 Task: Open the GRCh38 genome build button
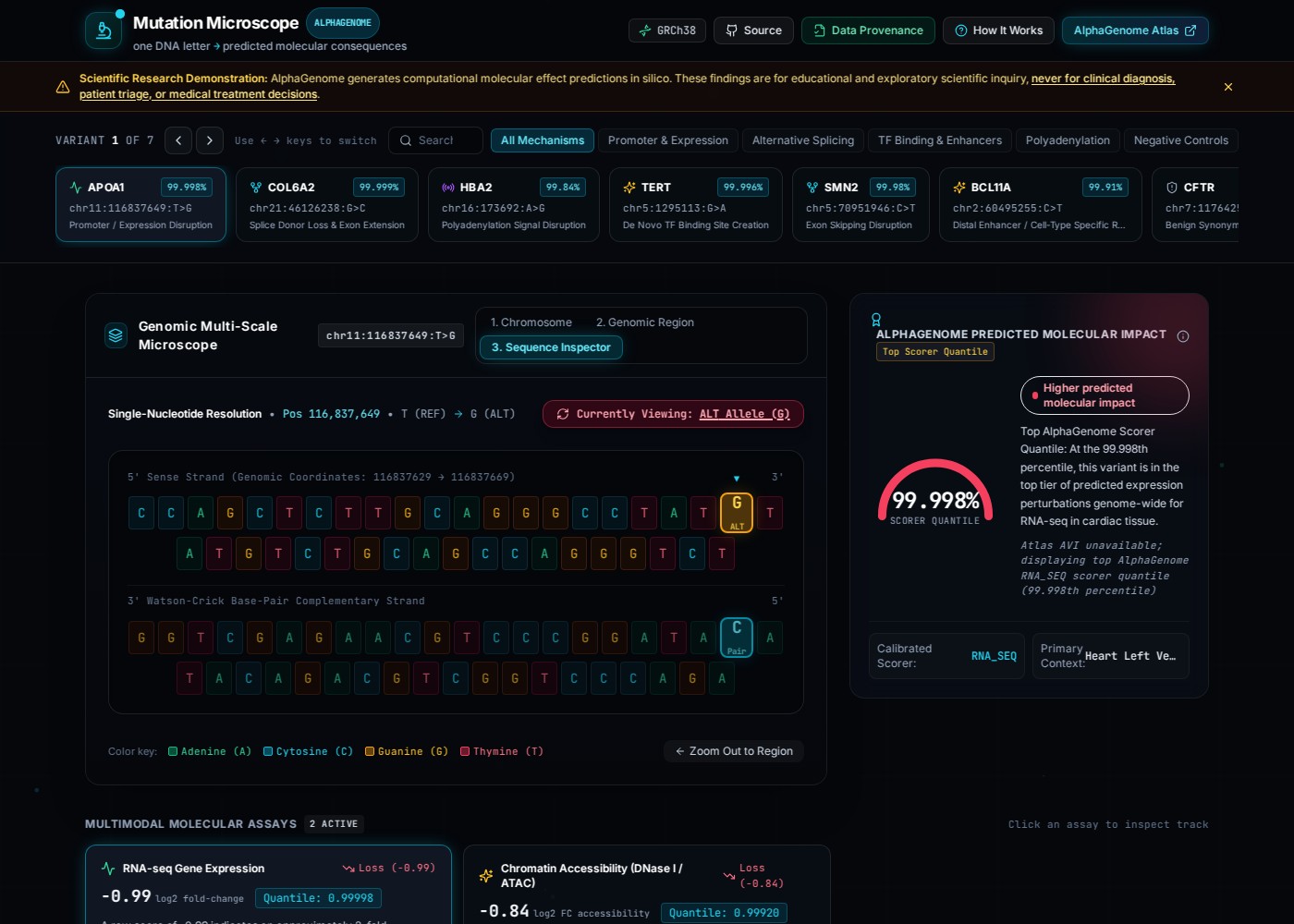coord(667,30)
